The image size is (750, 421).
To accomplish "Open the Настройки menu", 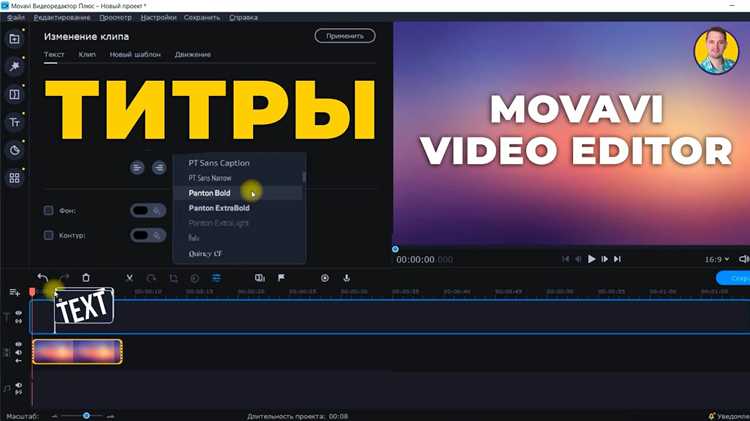I will 158,18.
